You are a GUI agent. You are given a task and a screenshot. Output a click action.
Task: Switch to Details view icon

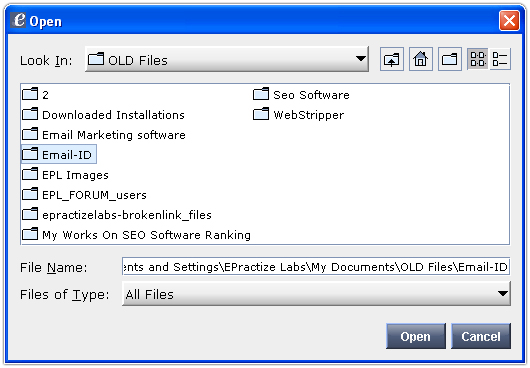tap(500, 59)
